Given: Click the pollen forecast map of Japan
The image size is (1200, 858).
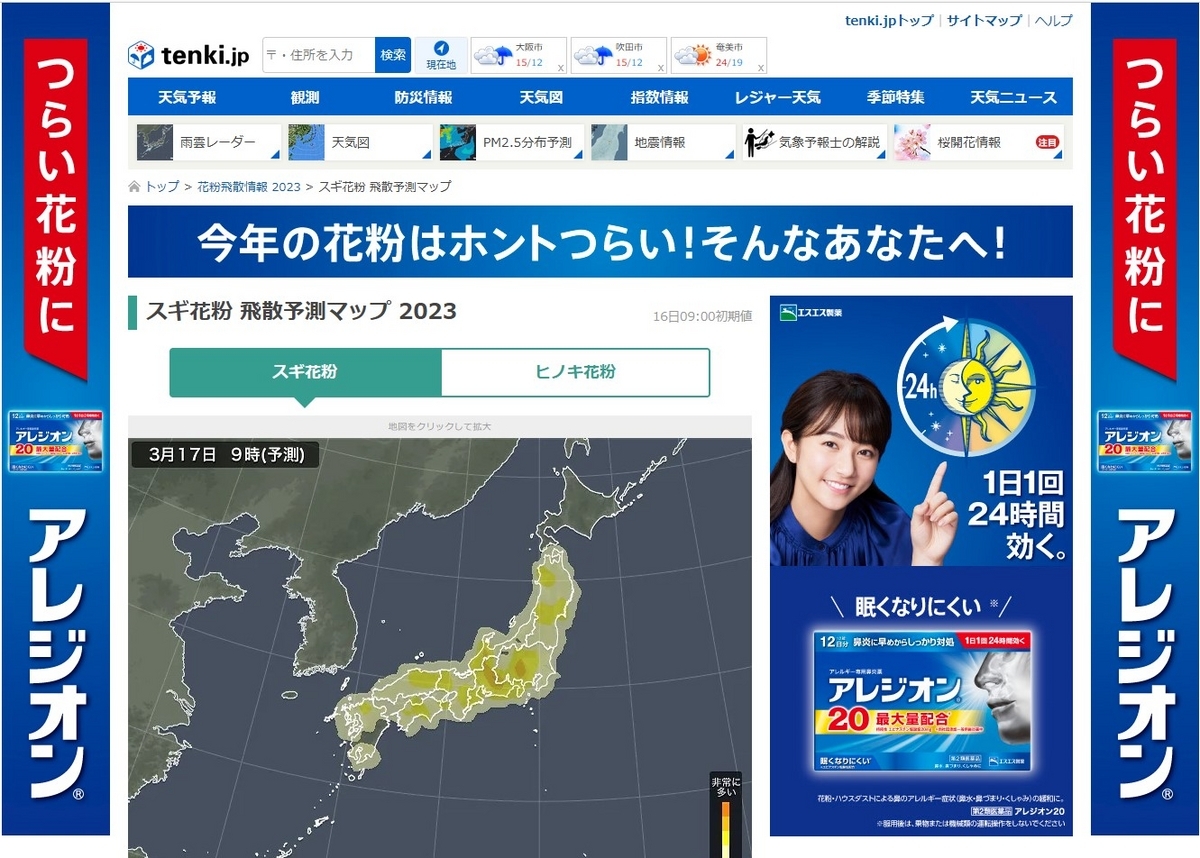Looking at the screenshot, I should [440, 647].
